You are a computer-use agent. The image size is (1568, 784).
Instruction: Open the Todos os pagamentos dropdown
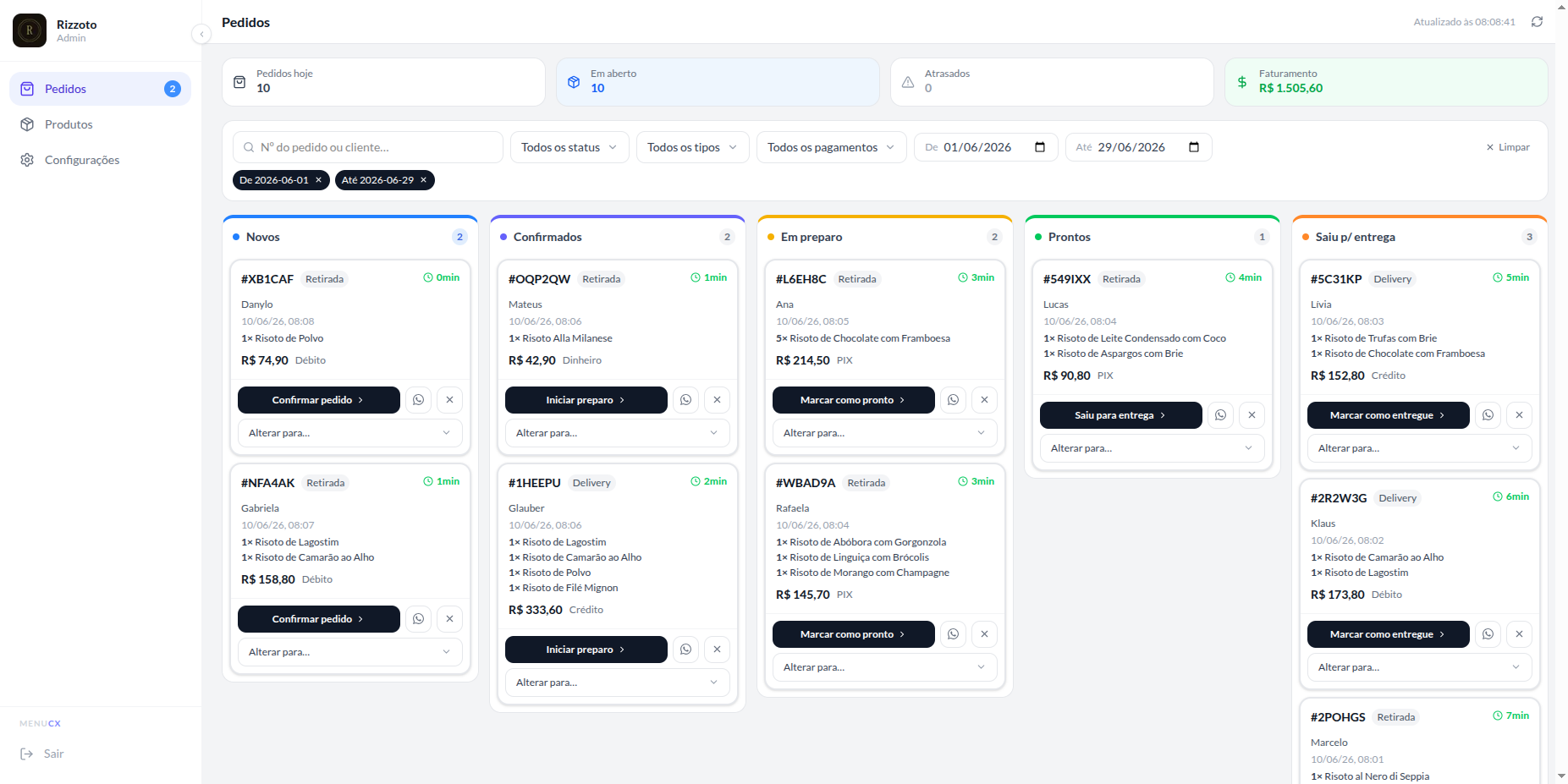[x=831, y=147]
